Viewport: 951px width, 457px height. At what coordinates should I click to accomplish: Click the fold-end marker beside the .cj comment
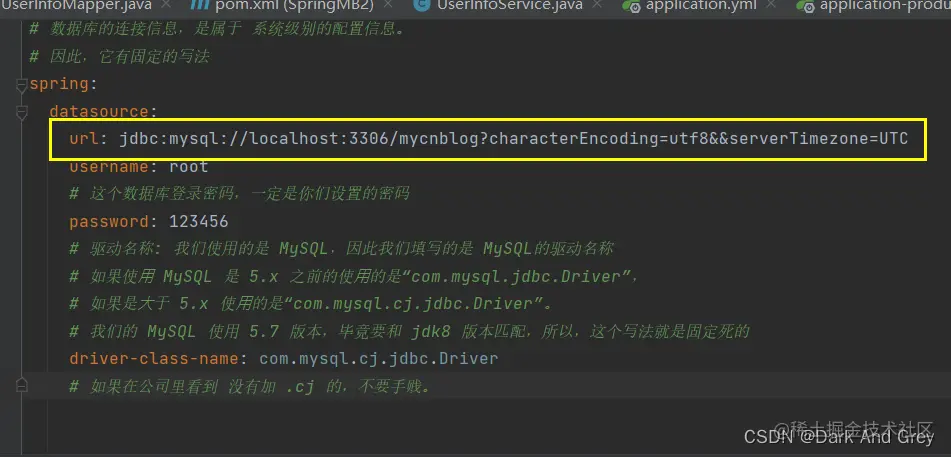tap(22, 386)
